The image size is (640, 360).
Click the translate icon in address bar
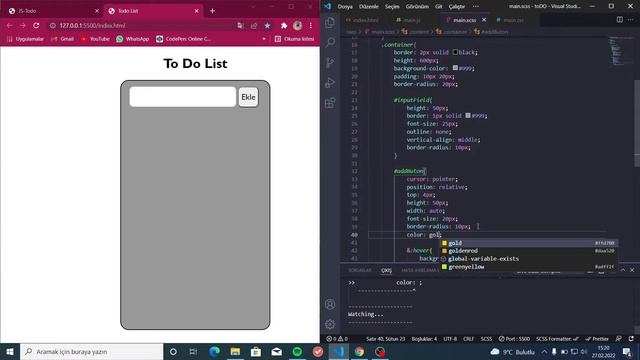tap(240, 26)
